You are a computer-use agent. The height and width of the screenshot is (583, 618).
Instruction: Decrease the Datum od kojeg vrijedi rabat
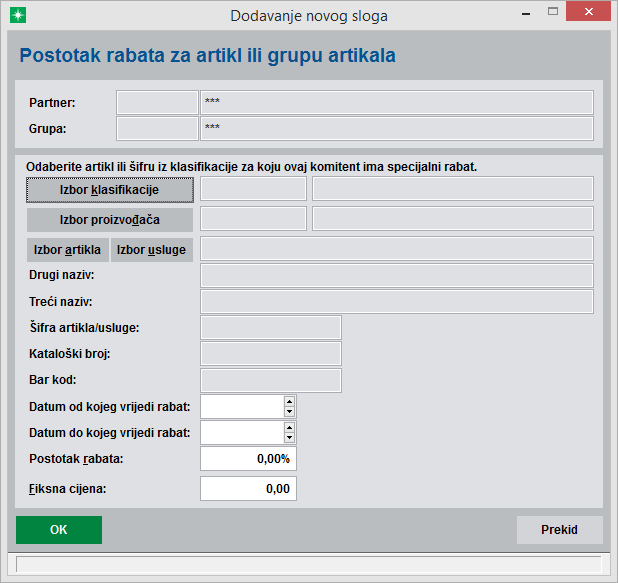[289, 412]
